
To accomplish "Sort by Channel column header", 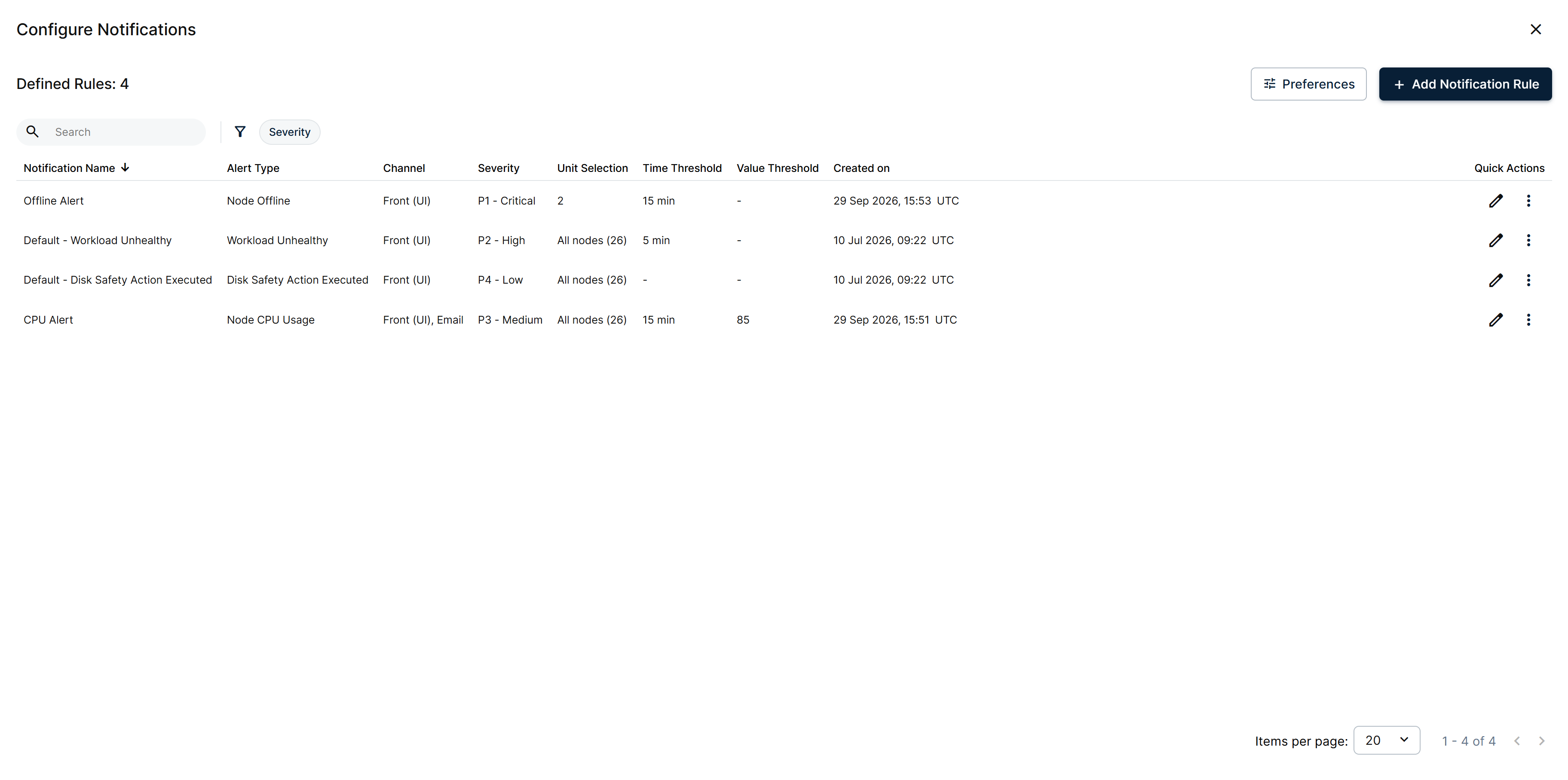I will pos(404,168).
